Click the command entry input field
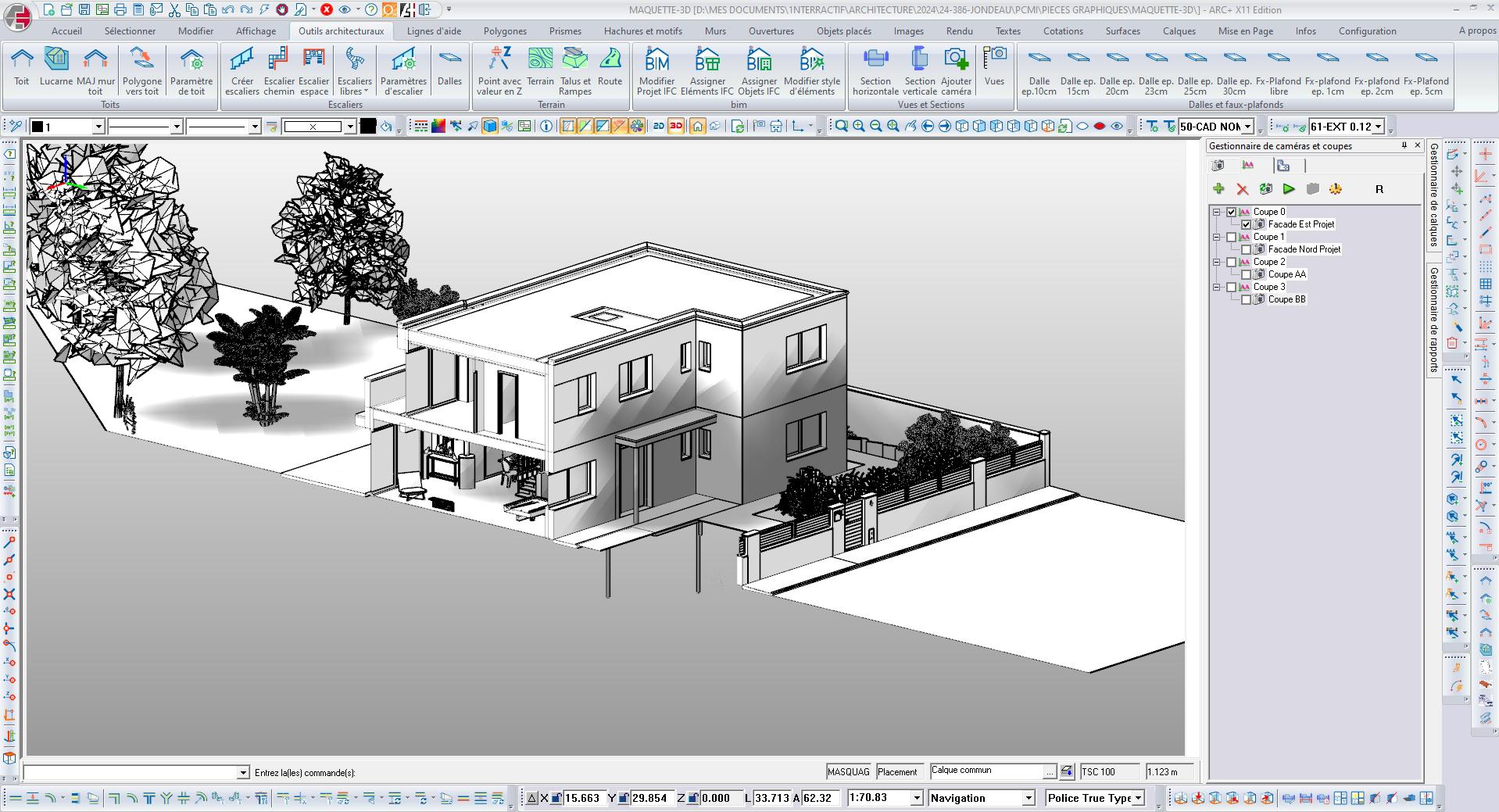The width and height of the screenshot is (1499, 812). 130,773
